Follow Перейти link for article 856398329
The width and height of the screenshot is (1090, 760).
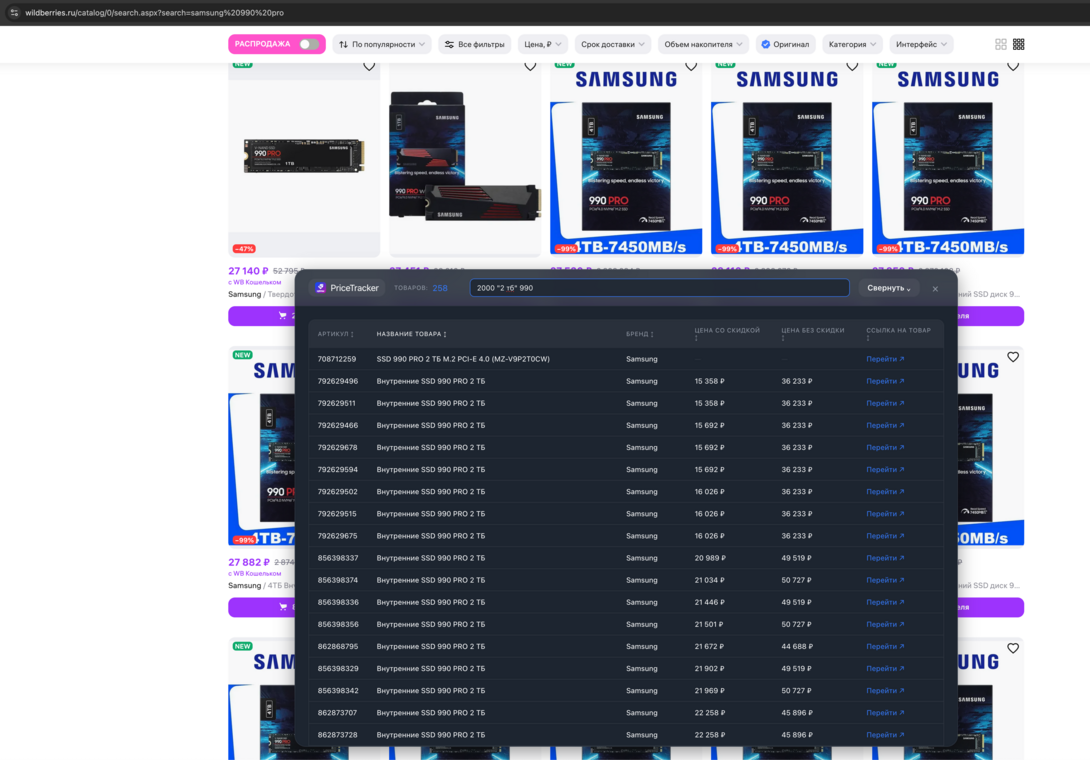pyautogui.click(x=885, y=669)
